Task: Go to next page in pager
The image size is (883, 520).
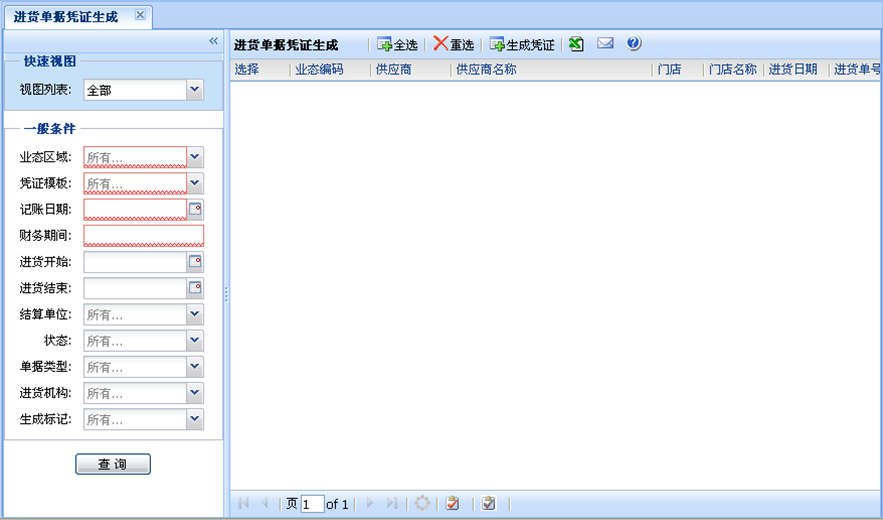Action: (370, 503)
